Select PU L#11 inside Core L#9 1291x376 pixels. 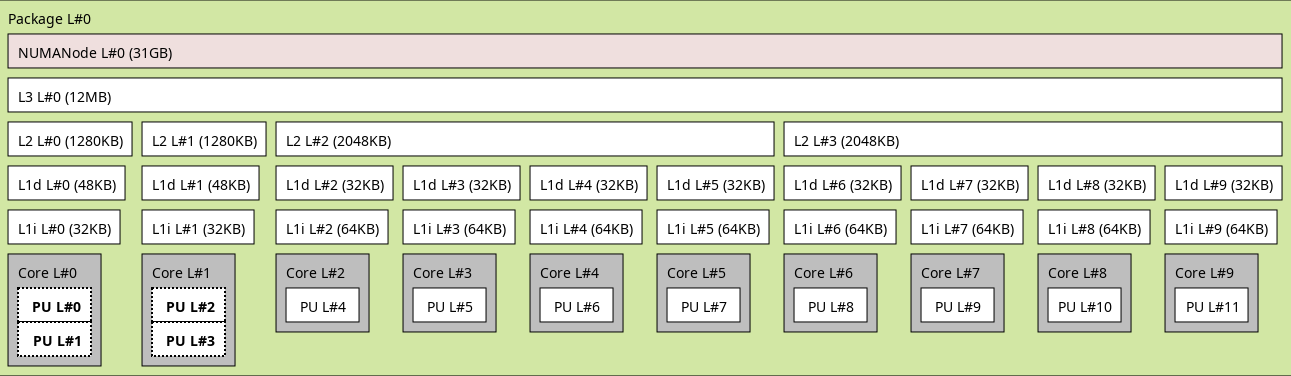(x=1211, y=306)
